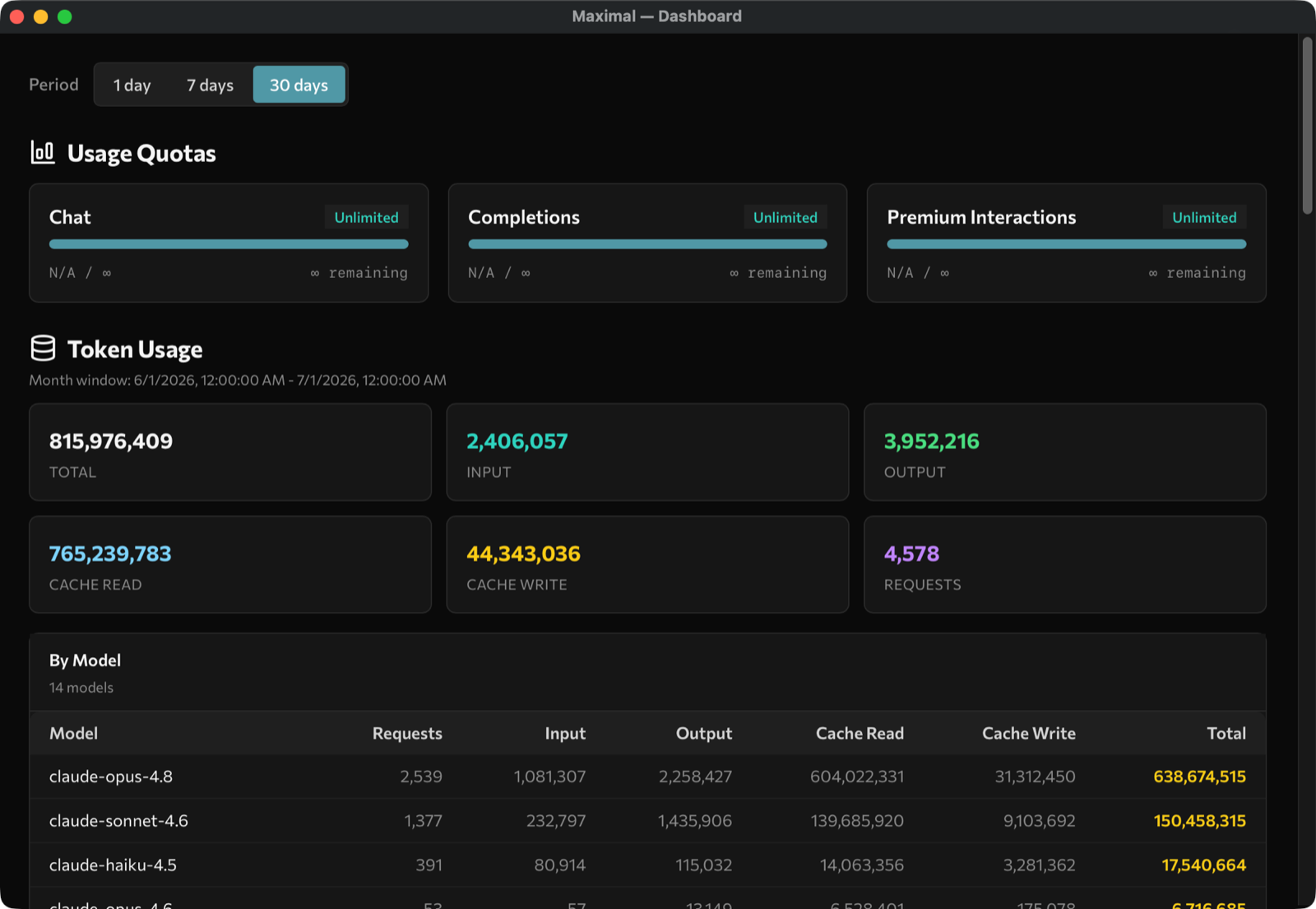Viewport: 1316px width, 909px height.
Task: Click the Total column header
Action: 1226,733
